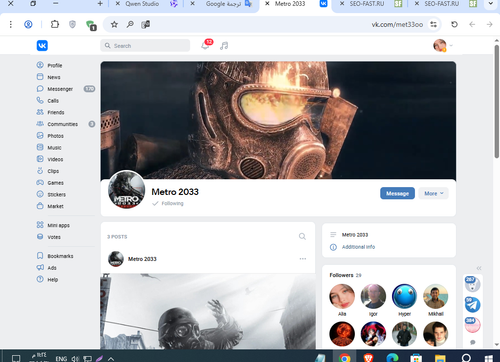500x362 pixels.
Task: Open Metro 2033 community avatar
Action: click(x=126, y=190)
